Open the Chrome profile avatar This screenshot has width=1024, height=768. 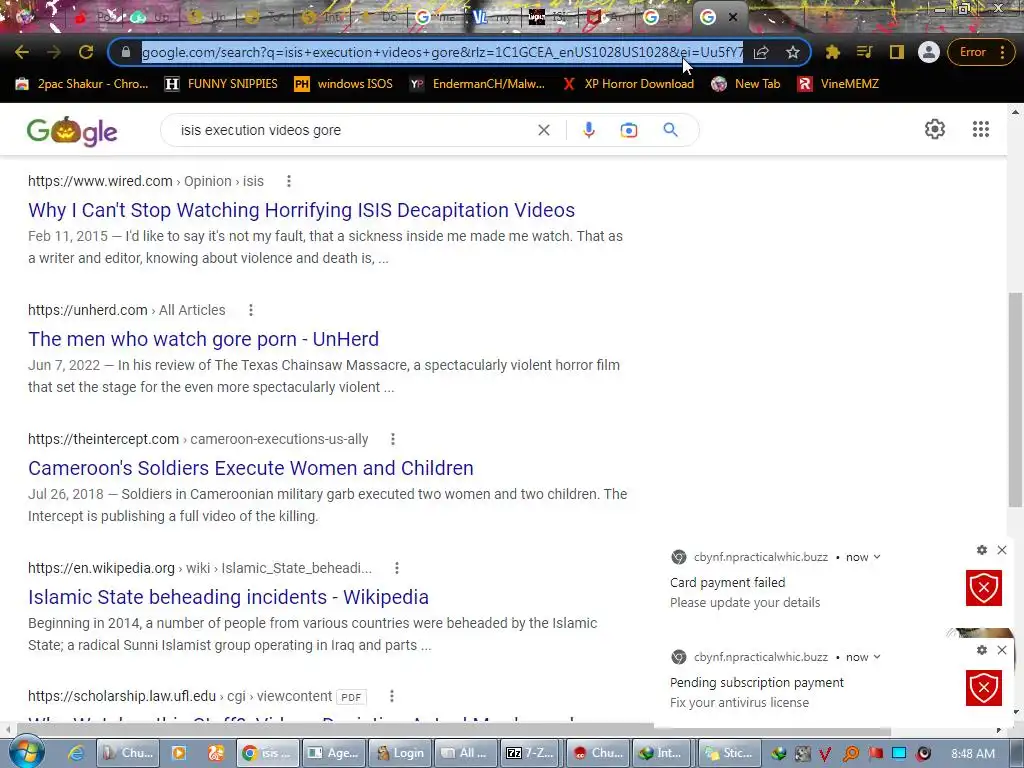pyautogui.click(x=928, y=52)
